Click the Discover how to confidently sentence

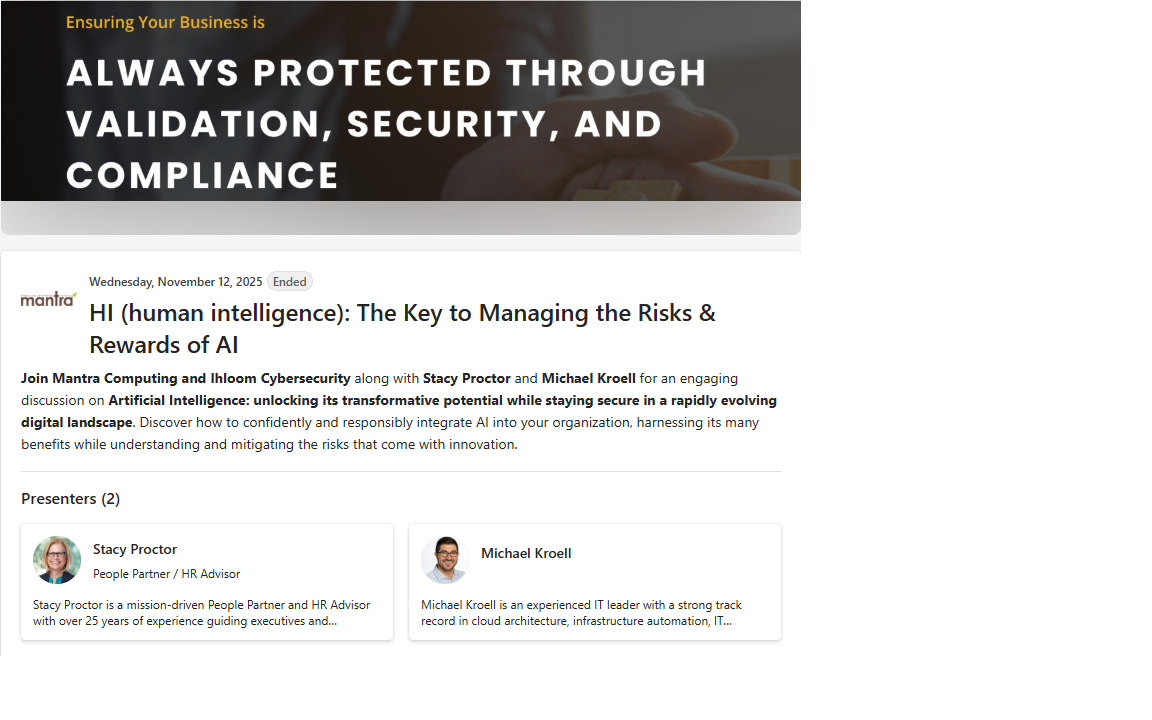(x=400, y=433)
